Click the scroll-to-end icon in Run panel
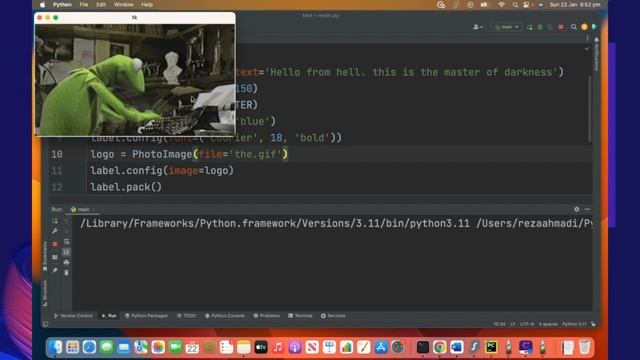Screen dimensions: 640x360 [x=67, y=252]
